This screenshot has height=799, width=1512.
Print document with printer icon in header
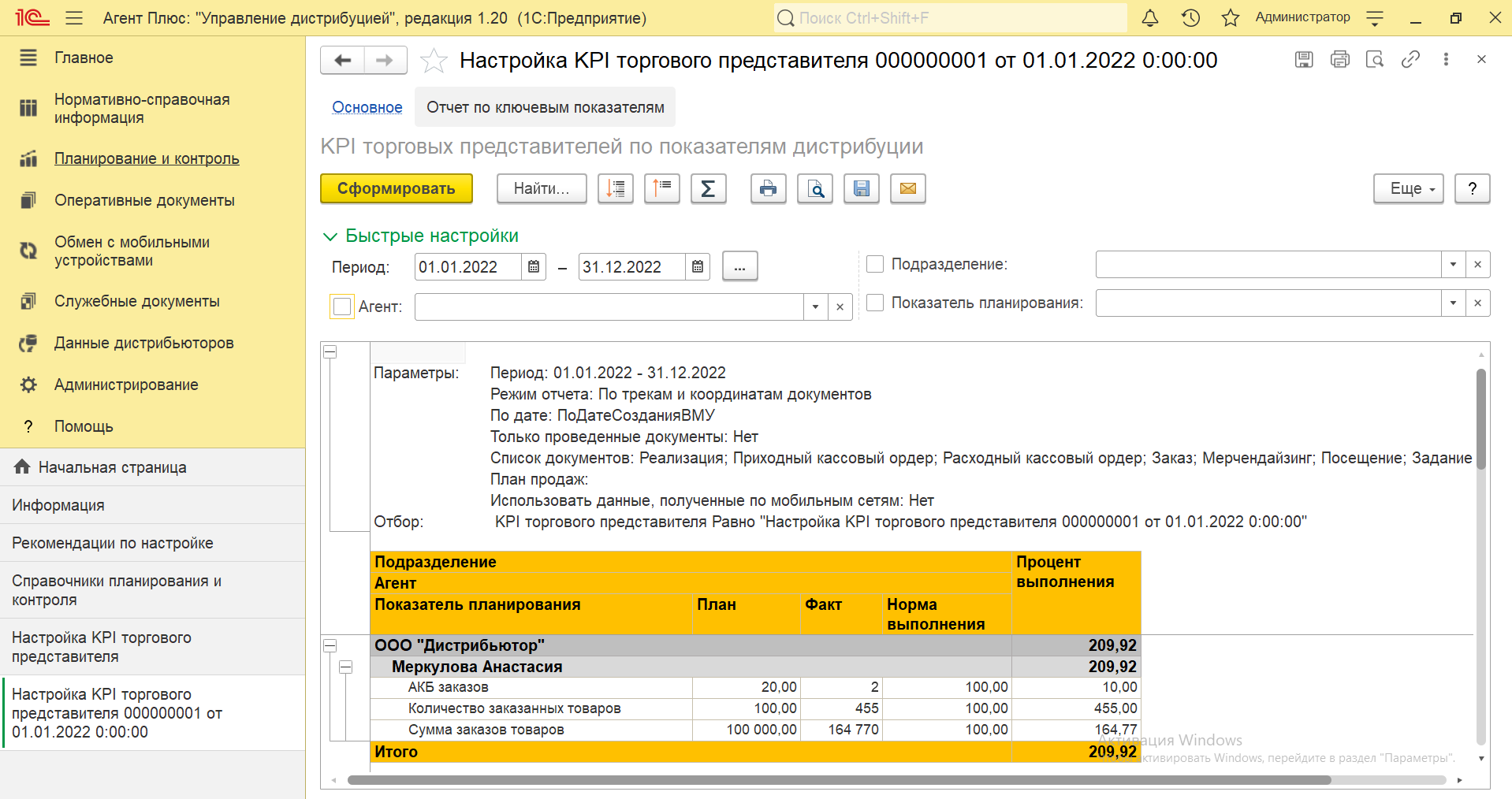[1339, 59]
